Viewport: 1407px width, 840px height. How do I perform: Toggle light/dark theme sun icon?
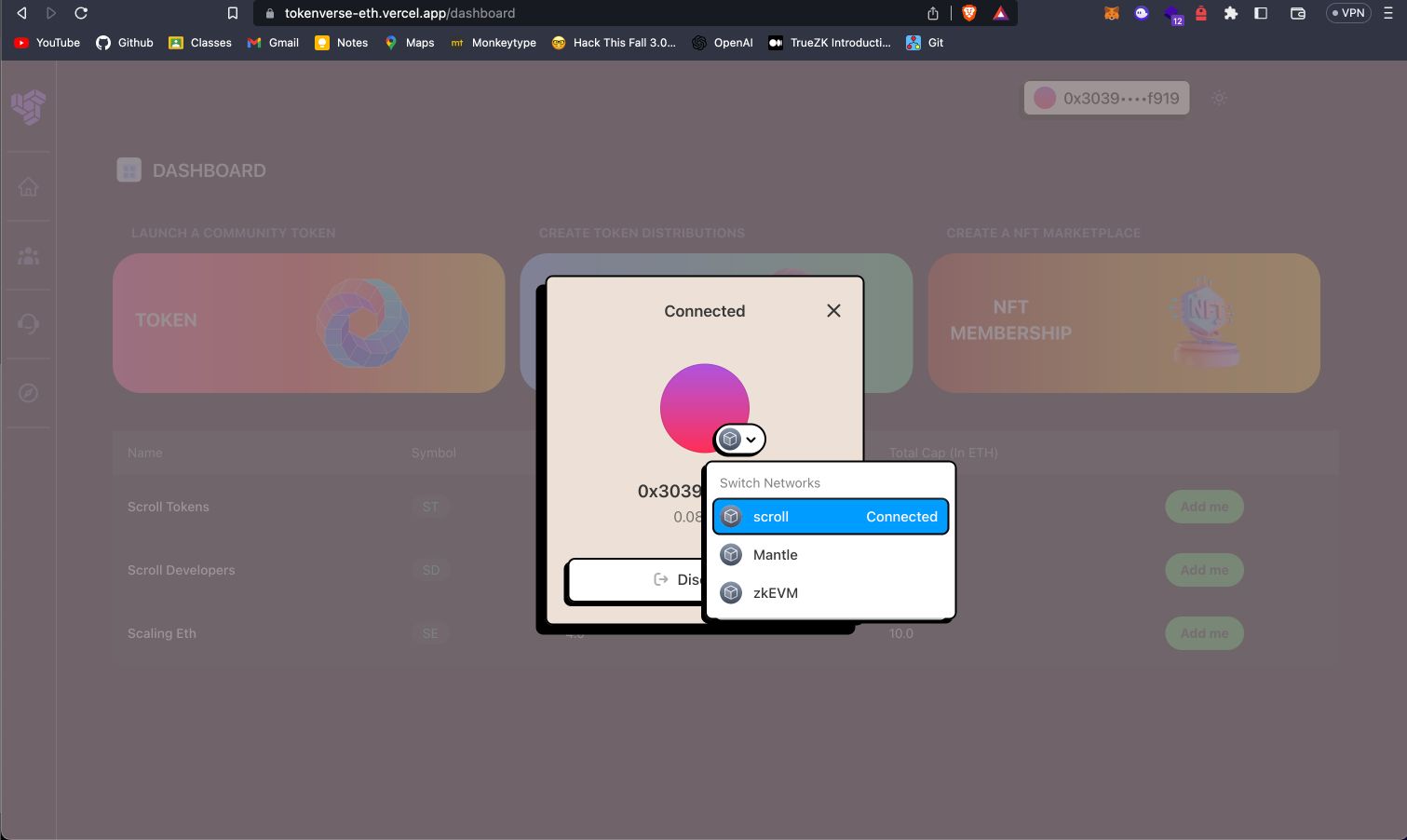click(x=1219, y=98)
